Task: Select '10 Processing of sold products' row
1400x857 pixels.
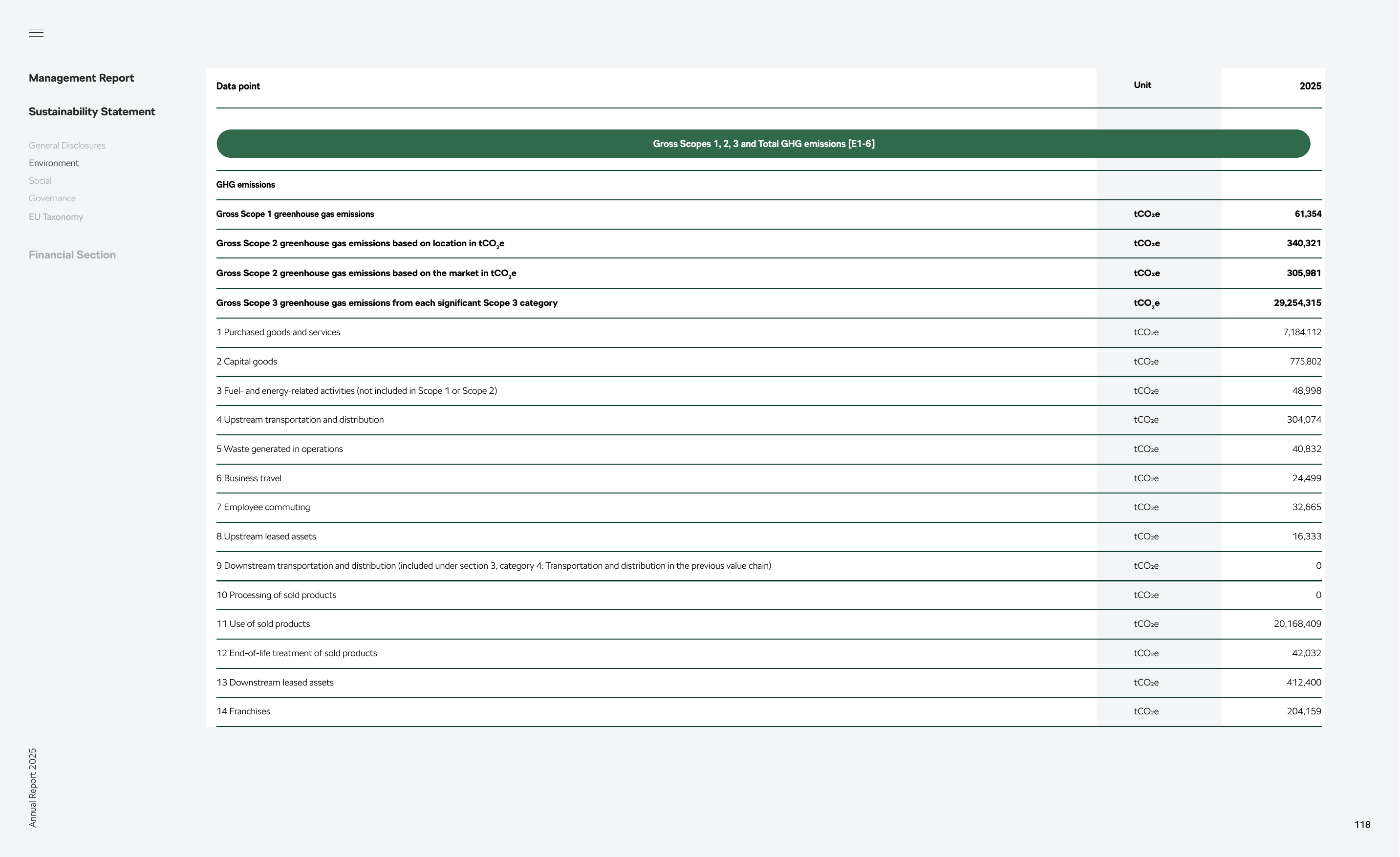Action: point(769,595)
